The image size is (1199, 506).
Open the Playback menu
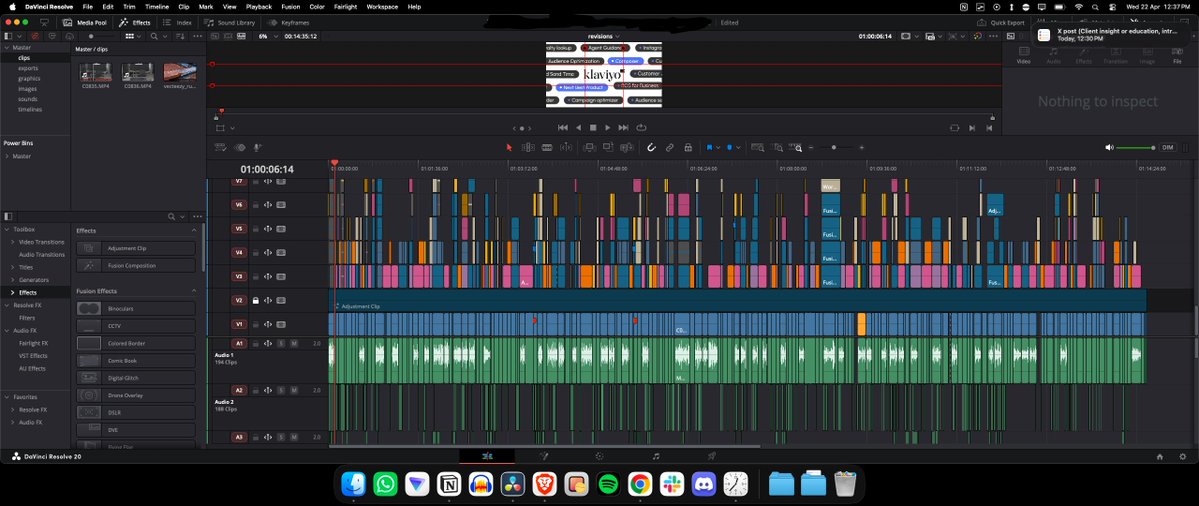pos(258,6)
